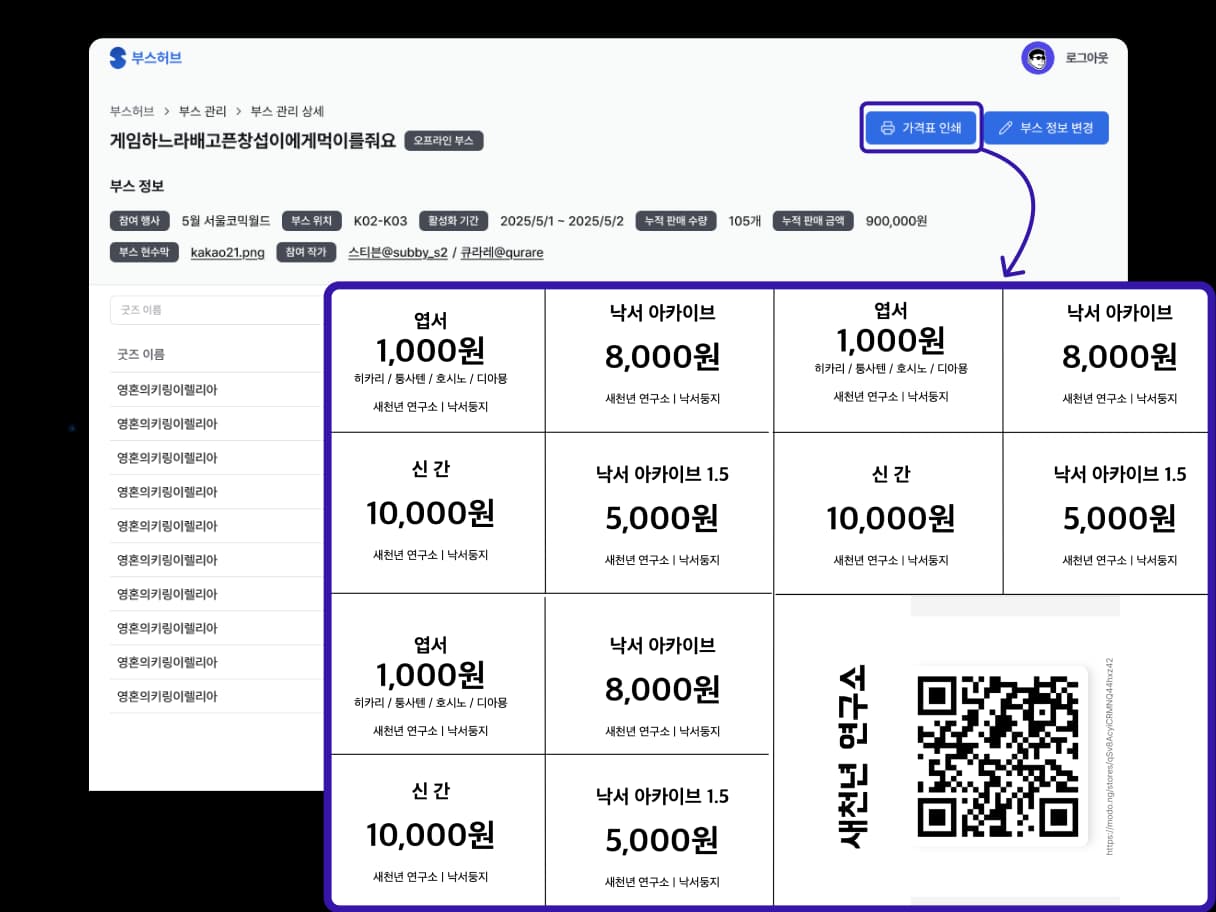Go to 부스 관리 in the breadcrumb
Viewport: 1216px width, 912px height.
(203, 111)
